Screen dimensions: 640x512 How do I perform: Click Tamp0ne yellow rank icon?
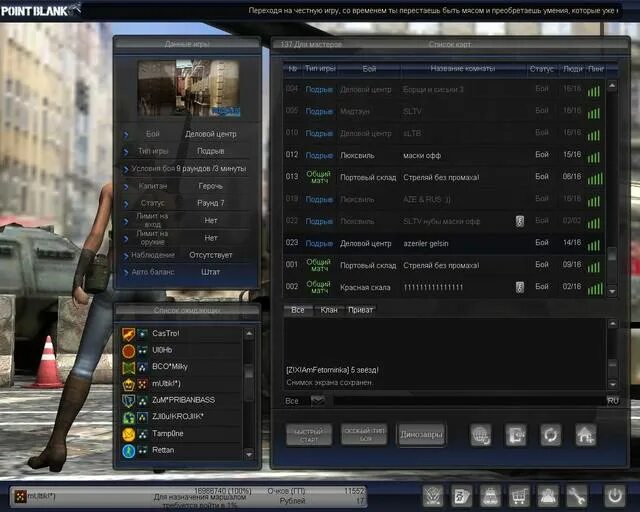(128, 434)
